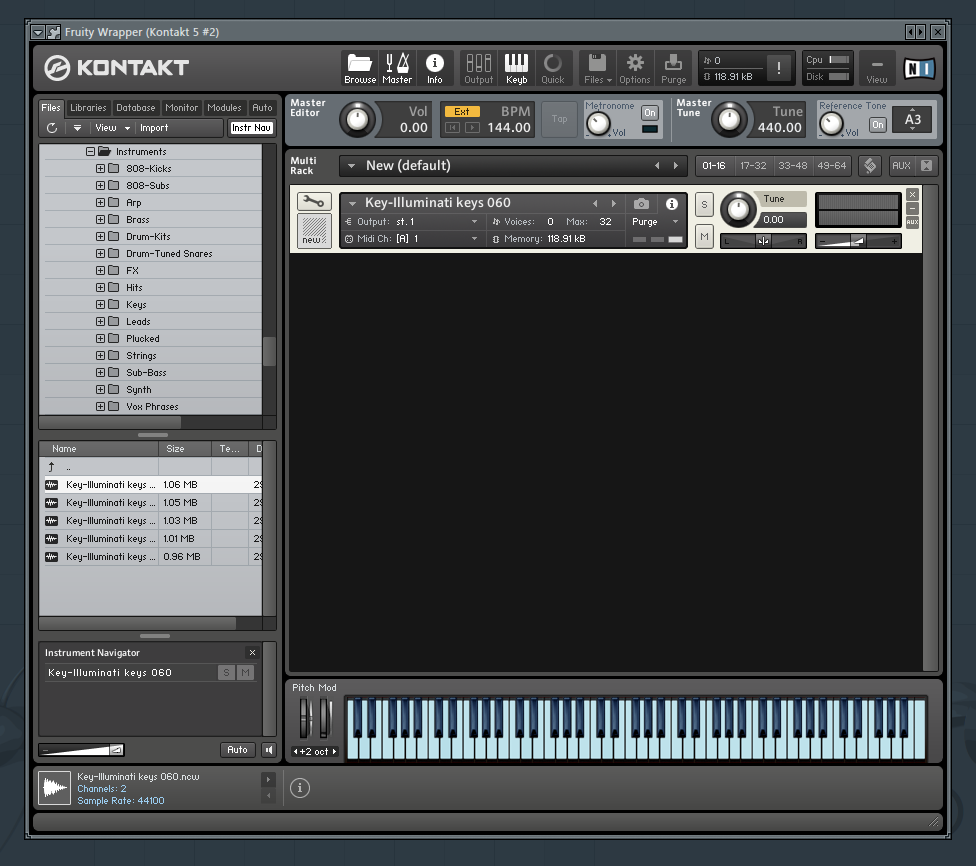Mute instrument in Instrument Navigator
976x866 pixels.
click(x=246, y=672)
